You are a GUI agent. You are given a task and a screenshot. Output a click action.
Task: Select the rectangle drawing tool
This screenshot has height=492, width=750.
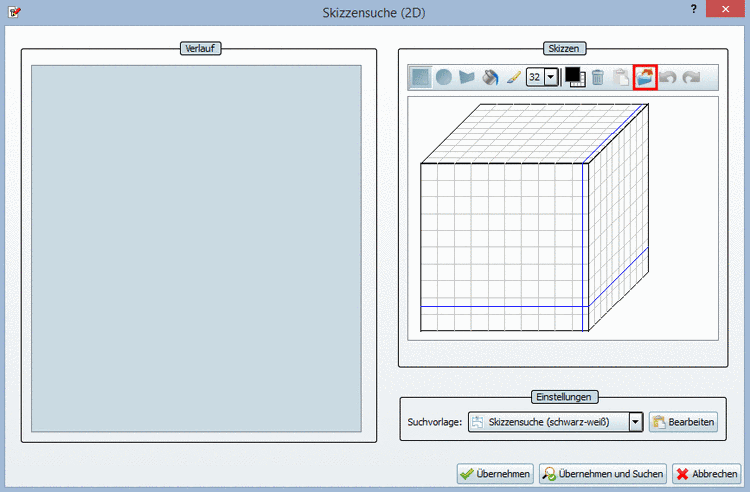420,77
